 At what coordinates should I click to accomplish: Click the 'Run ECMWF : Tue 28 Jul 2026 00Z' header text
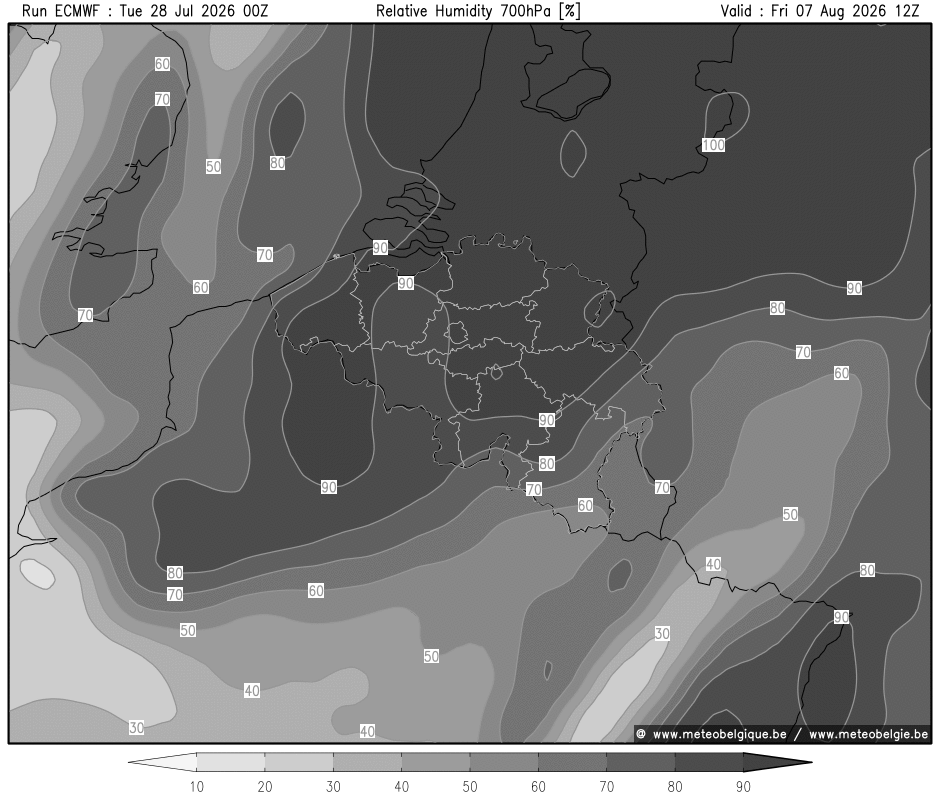pyautogui.click(x=145, y=11)
